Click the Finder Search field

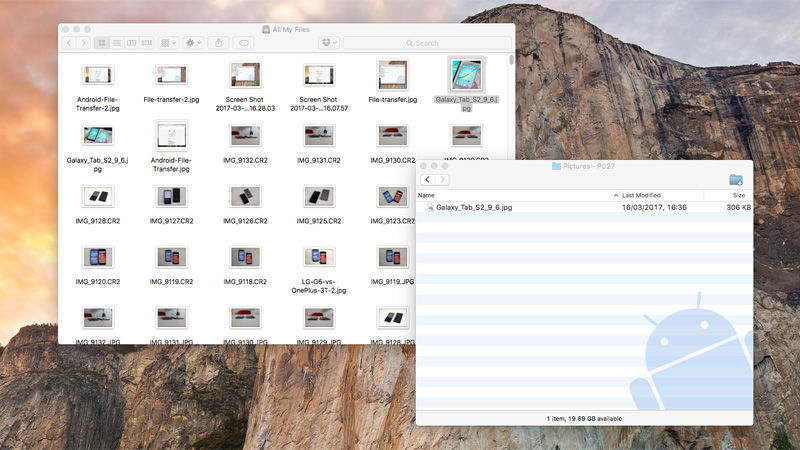[x=427, y=43]
